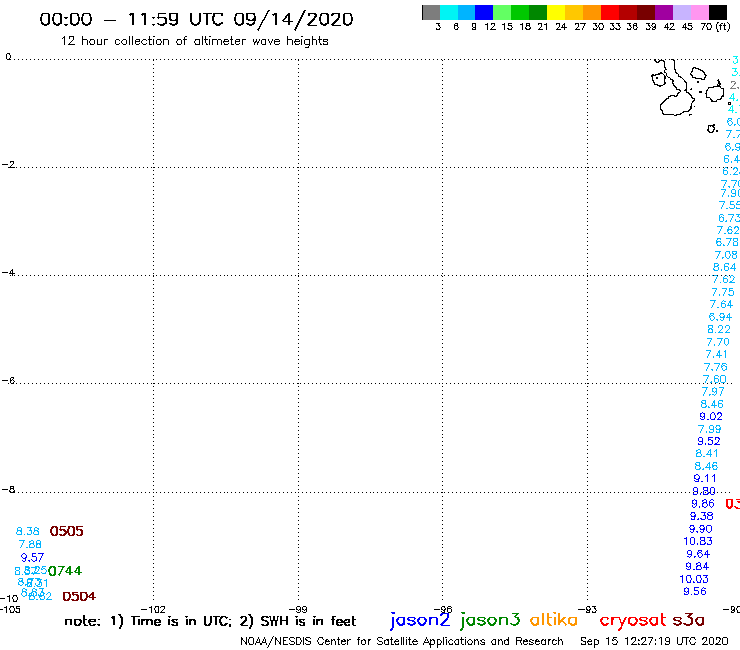740x650 pixels.
Task: Select the wave height value "7.97"
Action: [713, 392]
